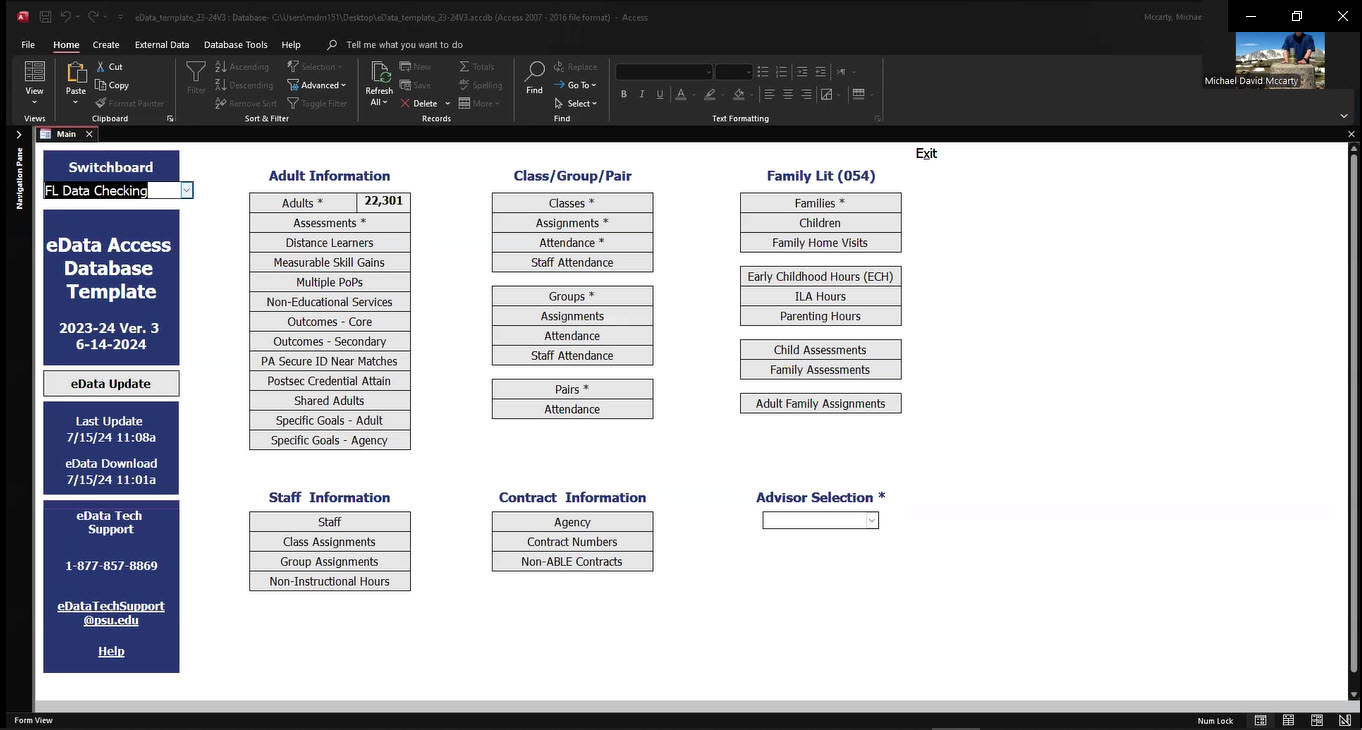Click the Refresh All icon
Image resolution: width=1362 pixels, height=730 pixels.
point(379,72)
